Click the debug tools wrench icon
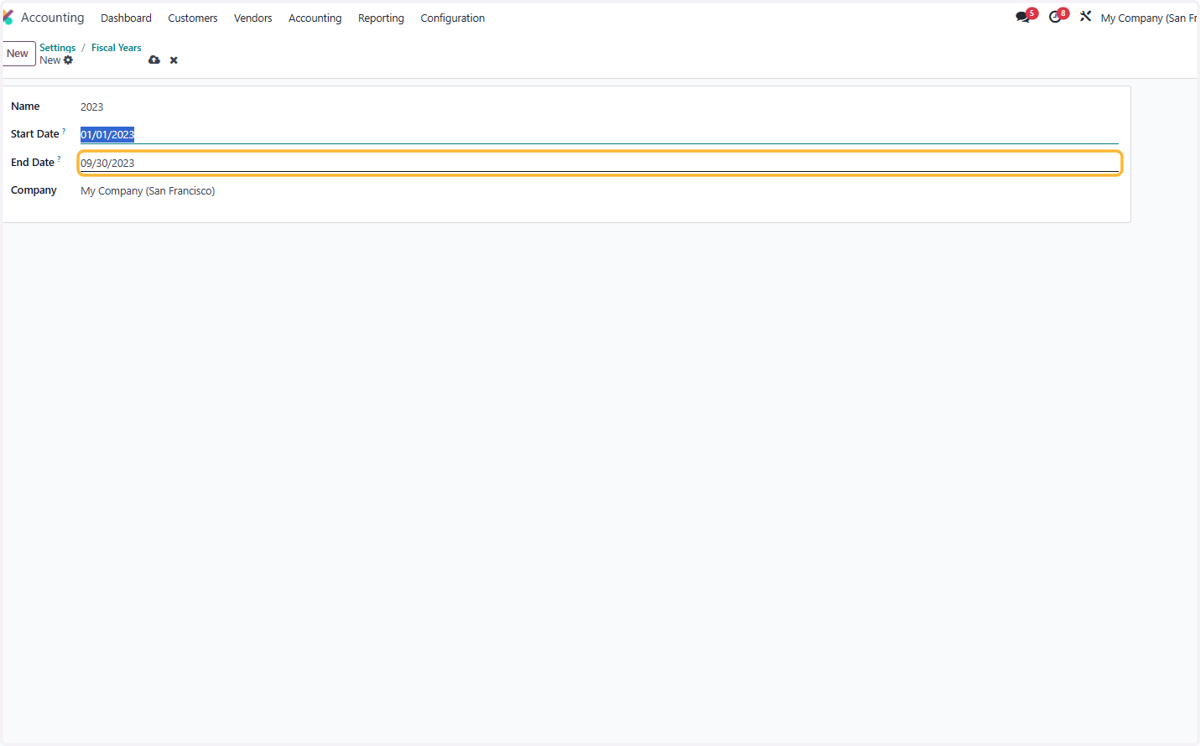The height and width of the screenshot is (746, 1200). tap(1085, 17)
